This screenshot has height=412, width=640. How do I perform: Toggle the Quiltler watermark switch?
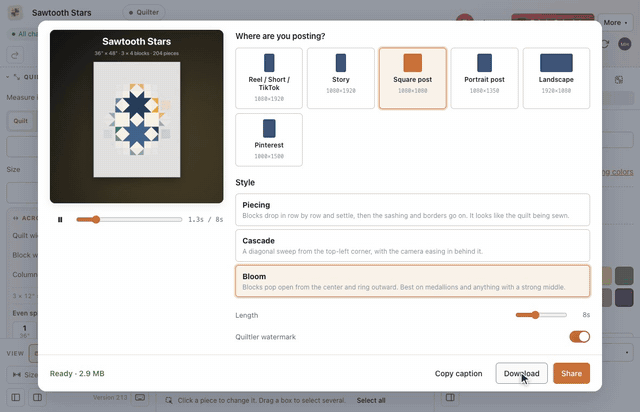coord(580,337)
